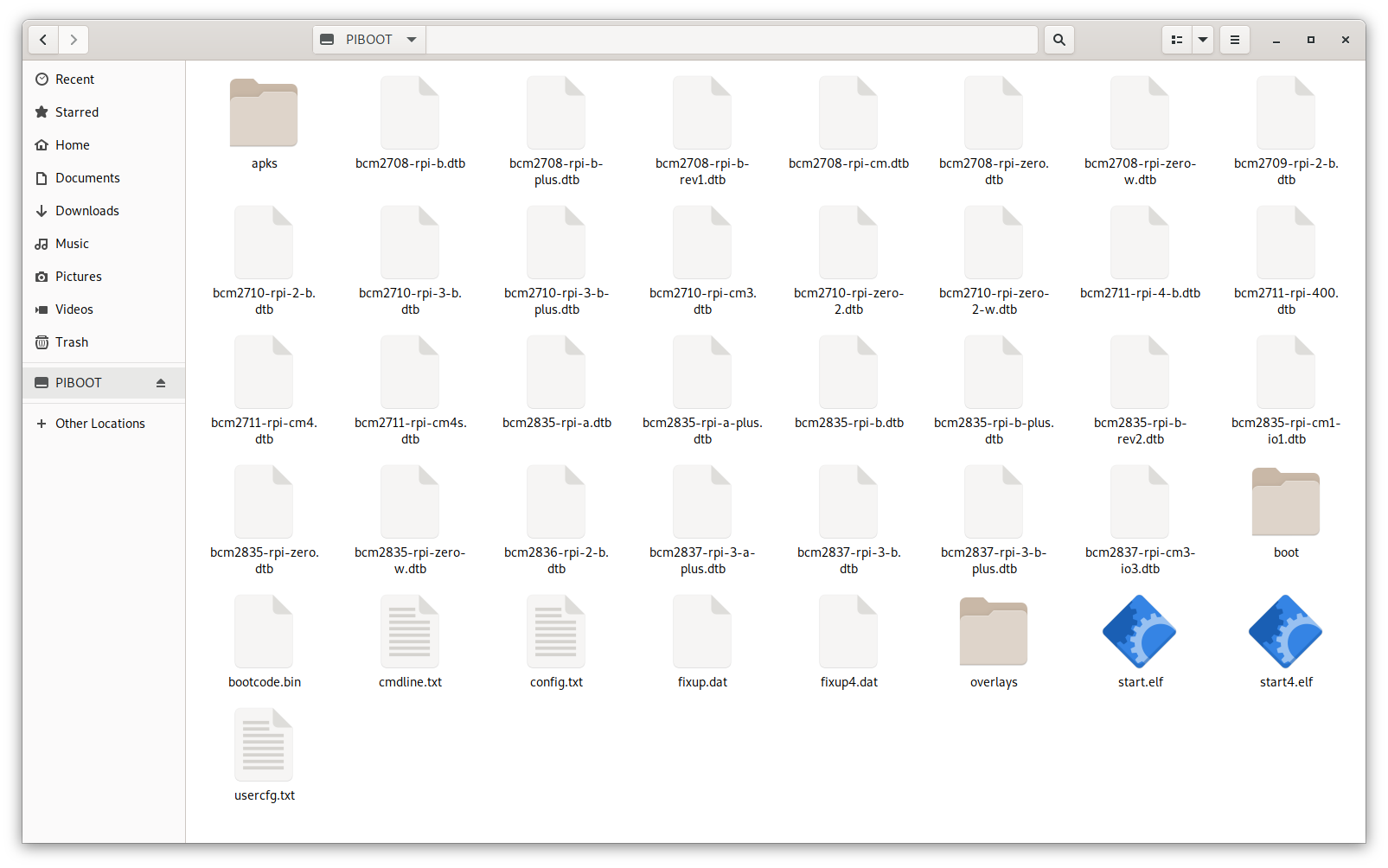The width and height of the screenshot is (1388, 868).
Task: Select the start4.elf executable icon
Action: pyautogui.click(x=1286, y=631)
